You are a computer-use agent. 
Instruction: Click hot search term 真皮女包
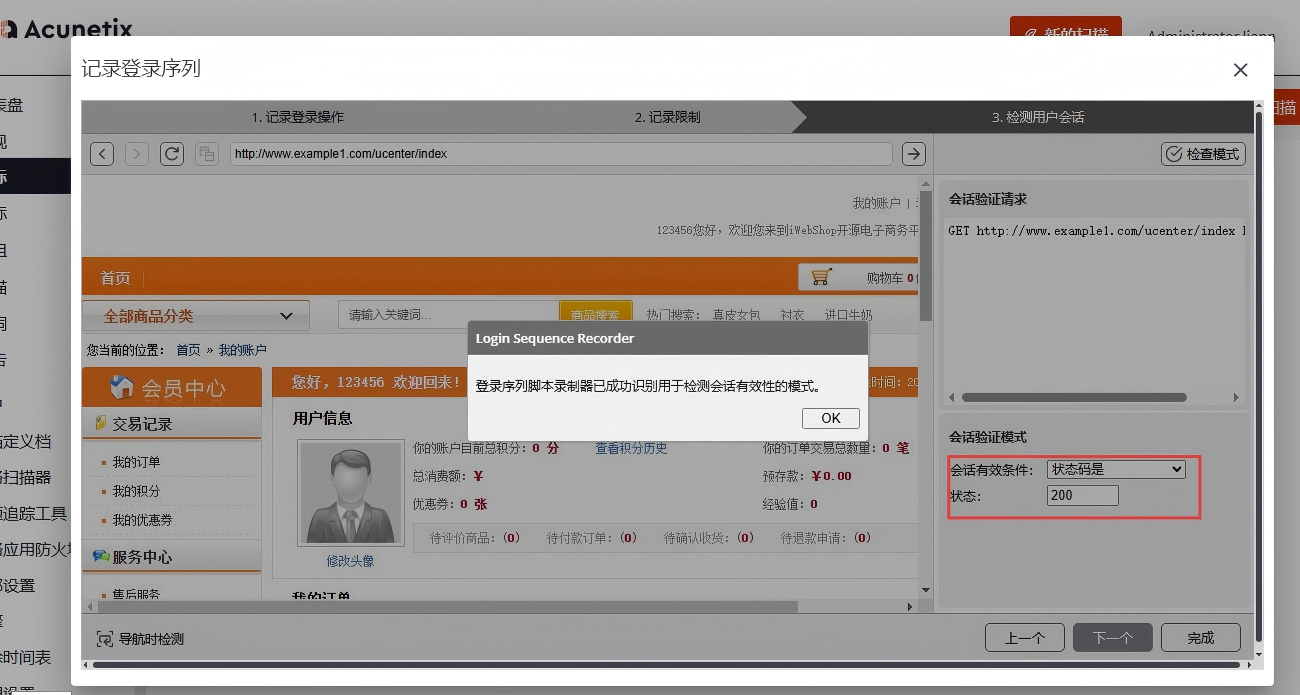click(736, 315)
